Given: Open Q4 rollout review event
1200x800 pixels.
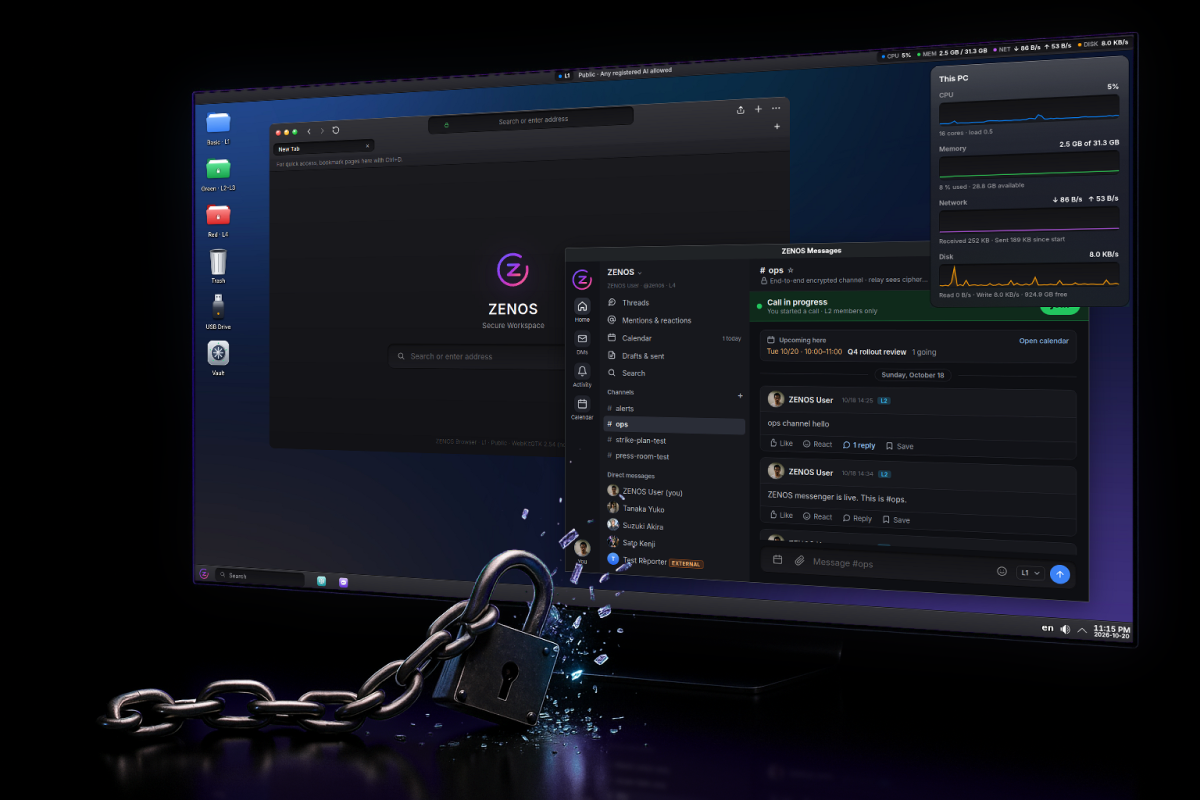Looking at the screenshot, I should (876, 352).
